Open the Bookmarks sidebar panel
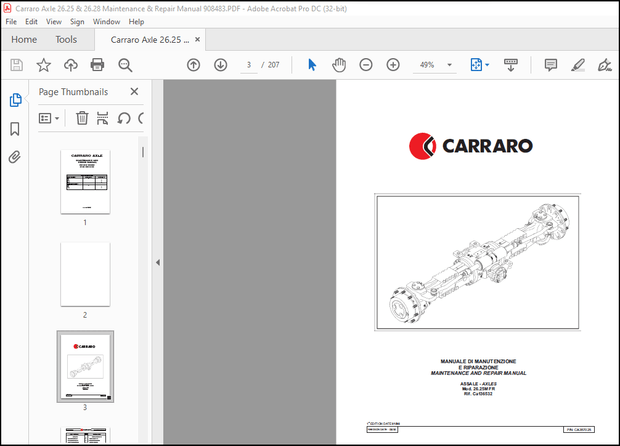This screenshot has width=620, height=446. (x=15, y=129)
